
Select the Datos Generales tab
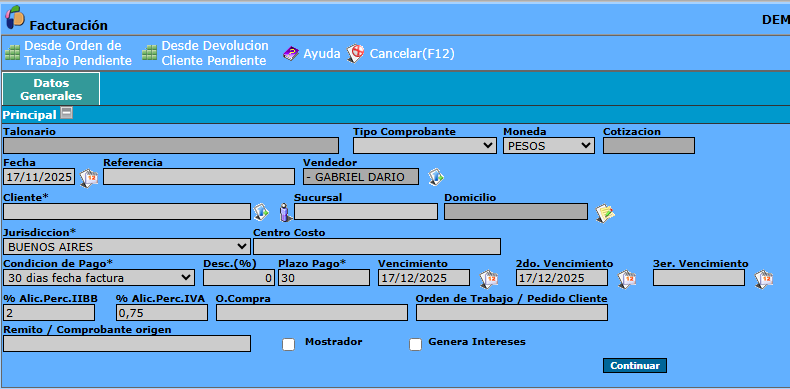click(x=51, y=89)
